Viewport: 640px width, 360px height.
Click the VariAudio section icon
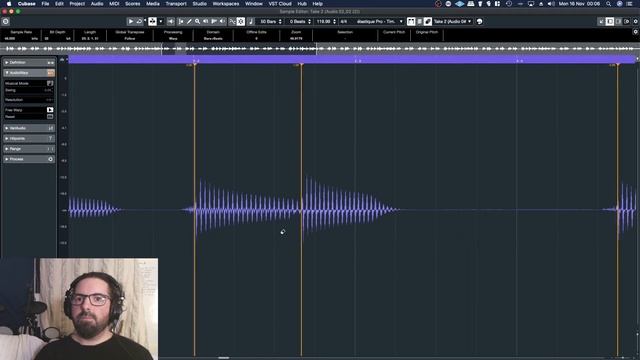51,128
